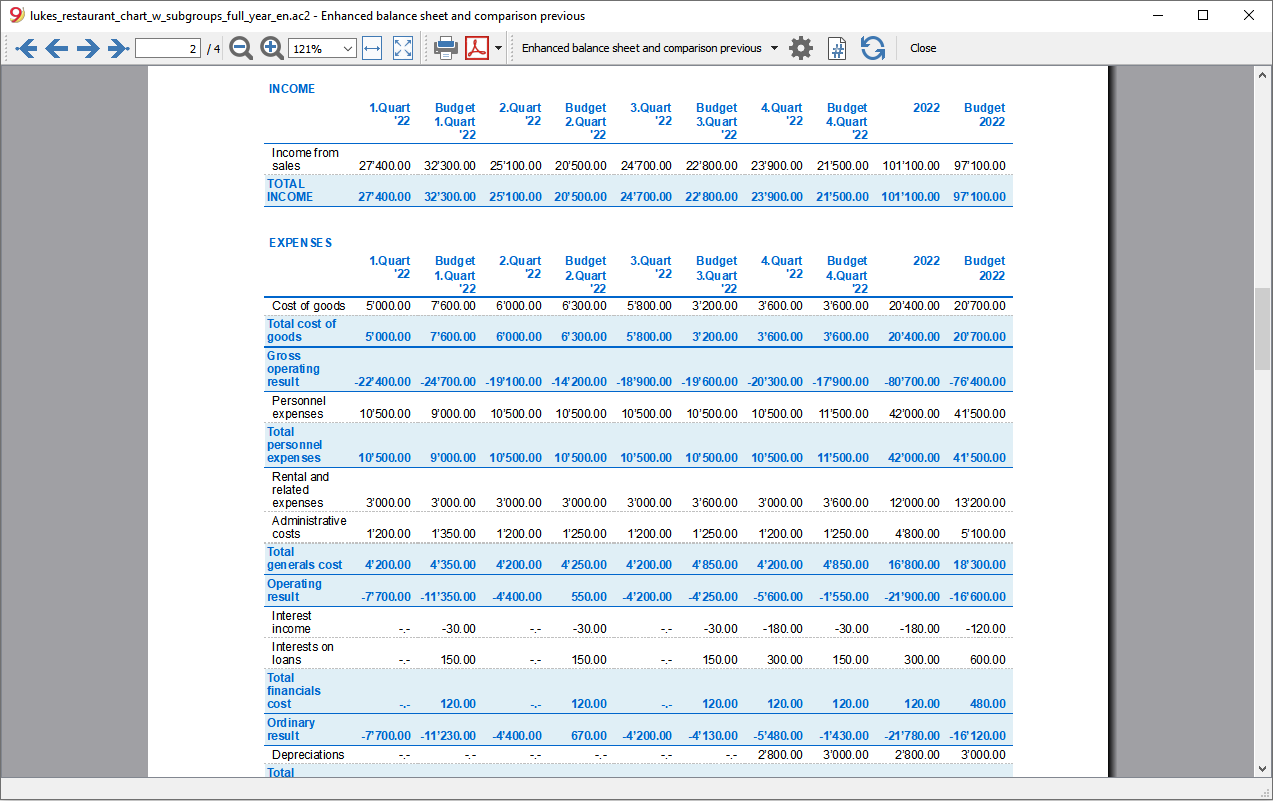Viewport: 1273px width, 801px height.
Task: Click the 'Interests on loans' row label
Action: (x=303, y=653)
